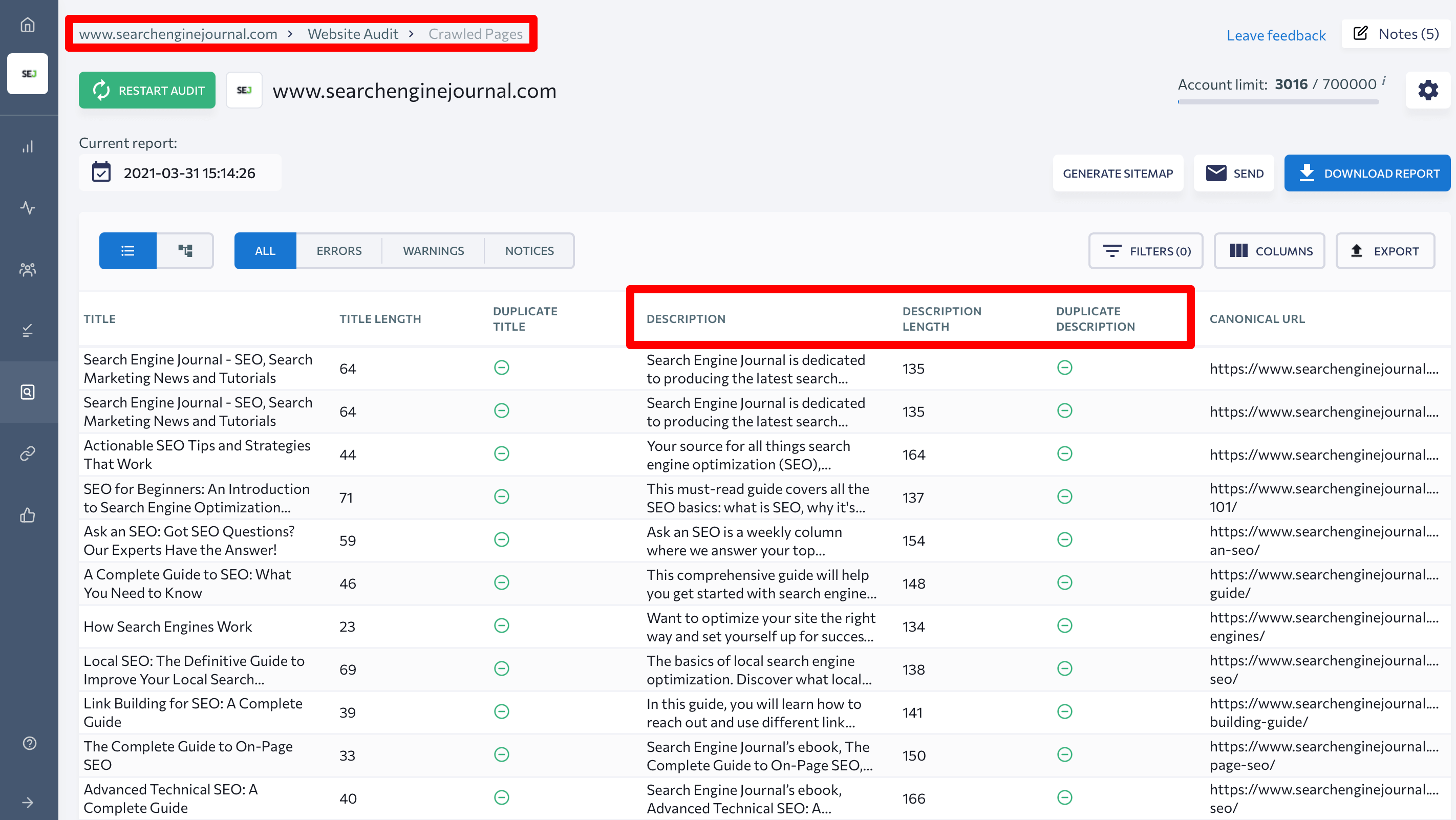
Task: Click duplicate description icon for Local SEO row
Action: pyautogui.click(x=1064, y=668)
